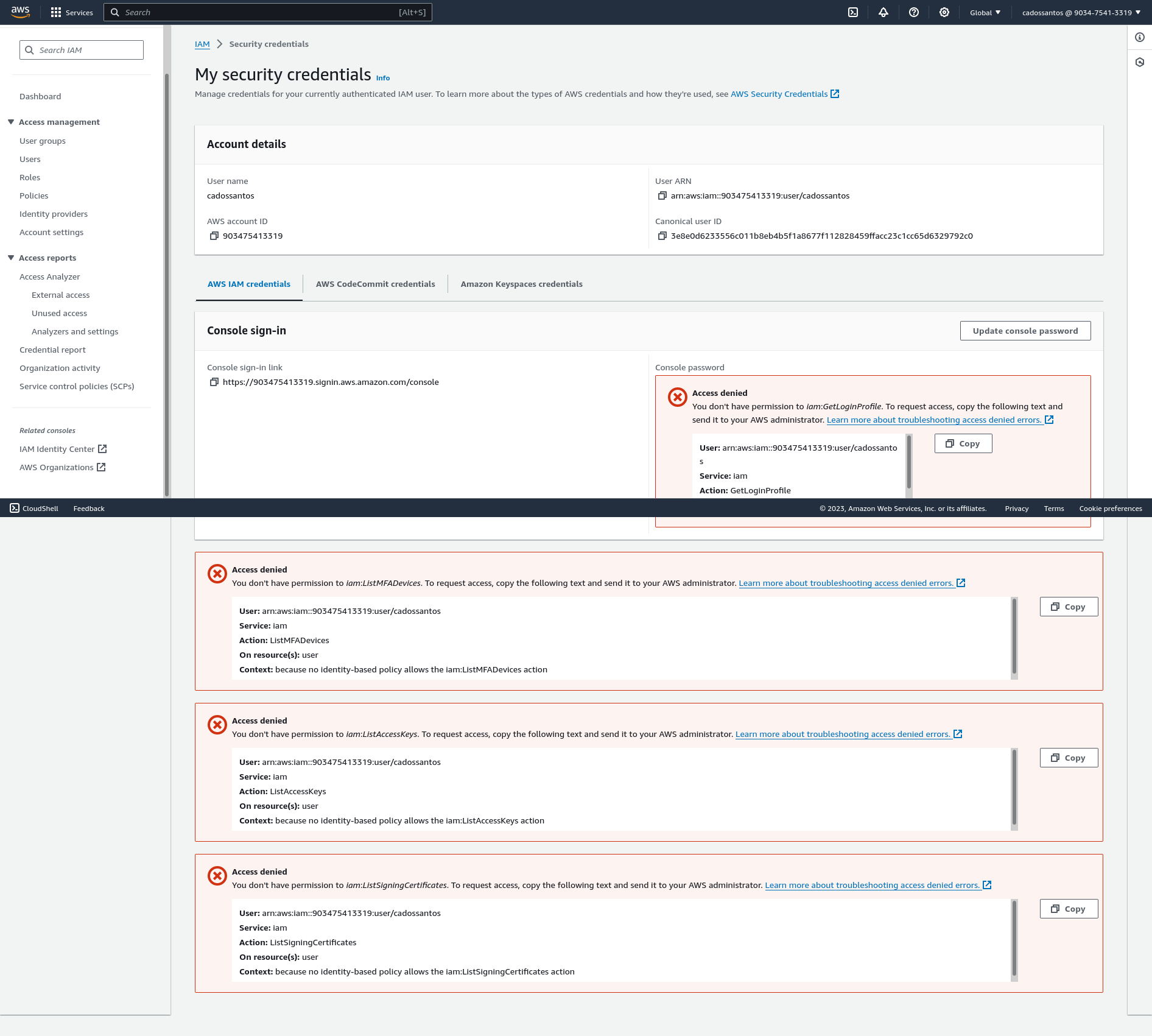Viewport: 1152px width, 1036px height.
Task: Open Cookie preferences in footer
Action: click(x=1111, y=509)
